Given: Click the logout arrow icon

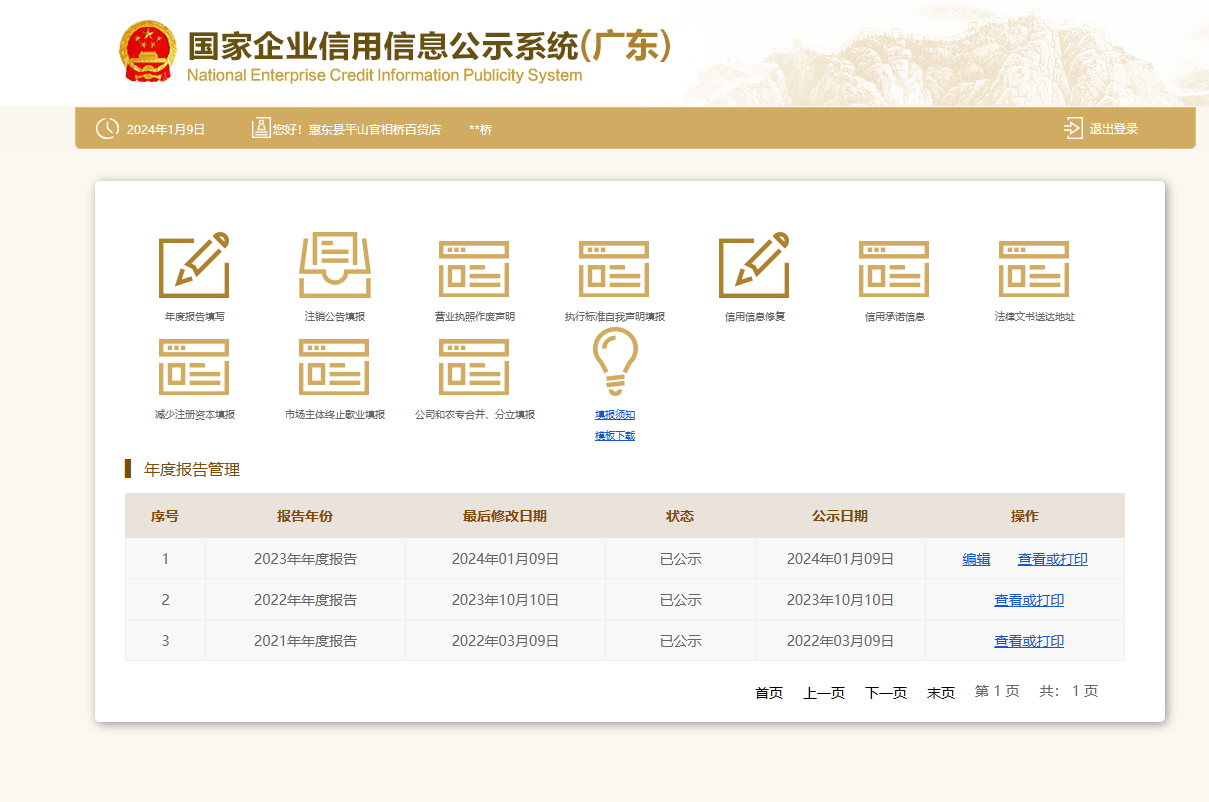Looking at the screenshot, I should pyautogui.click(x=1074, y=128).
